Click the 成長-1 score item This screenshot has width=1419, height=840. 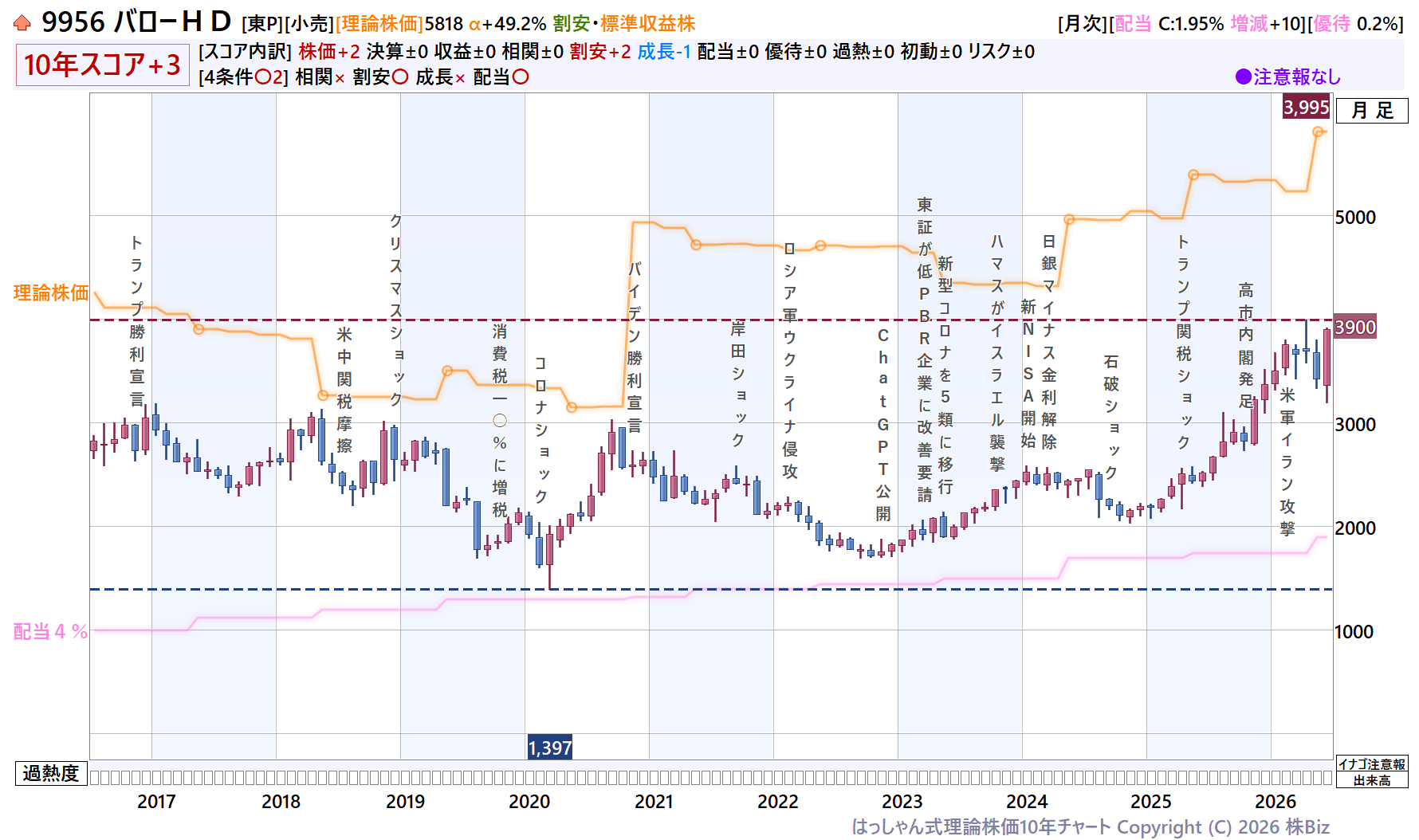[x=664, y=52]
